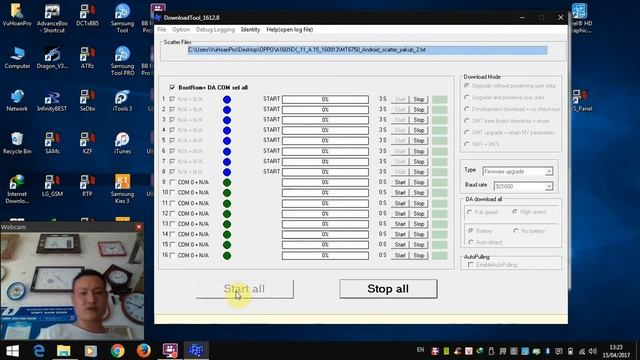Toggle the BootRom+ DA COM sel all checkbox
The height and width of the screenshot is (360, 640).
172,87
